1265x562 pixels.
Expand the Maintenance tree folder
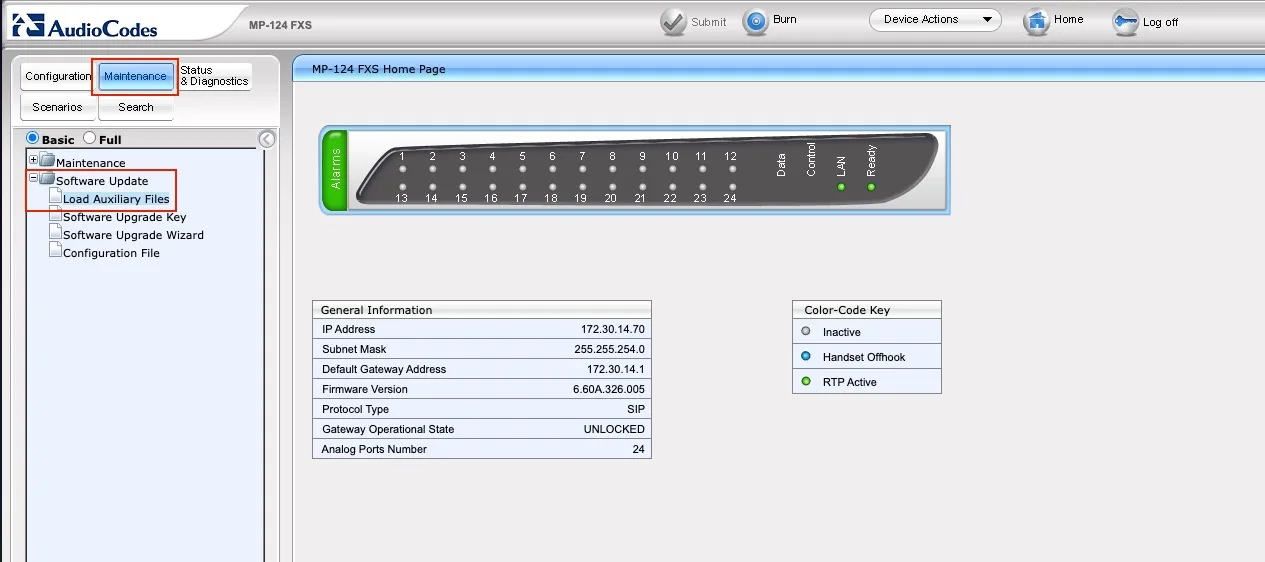click(x=33, y=160)
